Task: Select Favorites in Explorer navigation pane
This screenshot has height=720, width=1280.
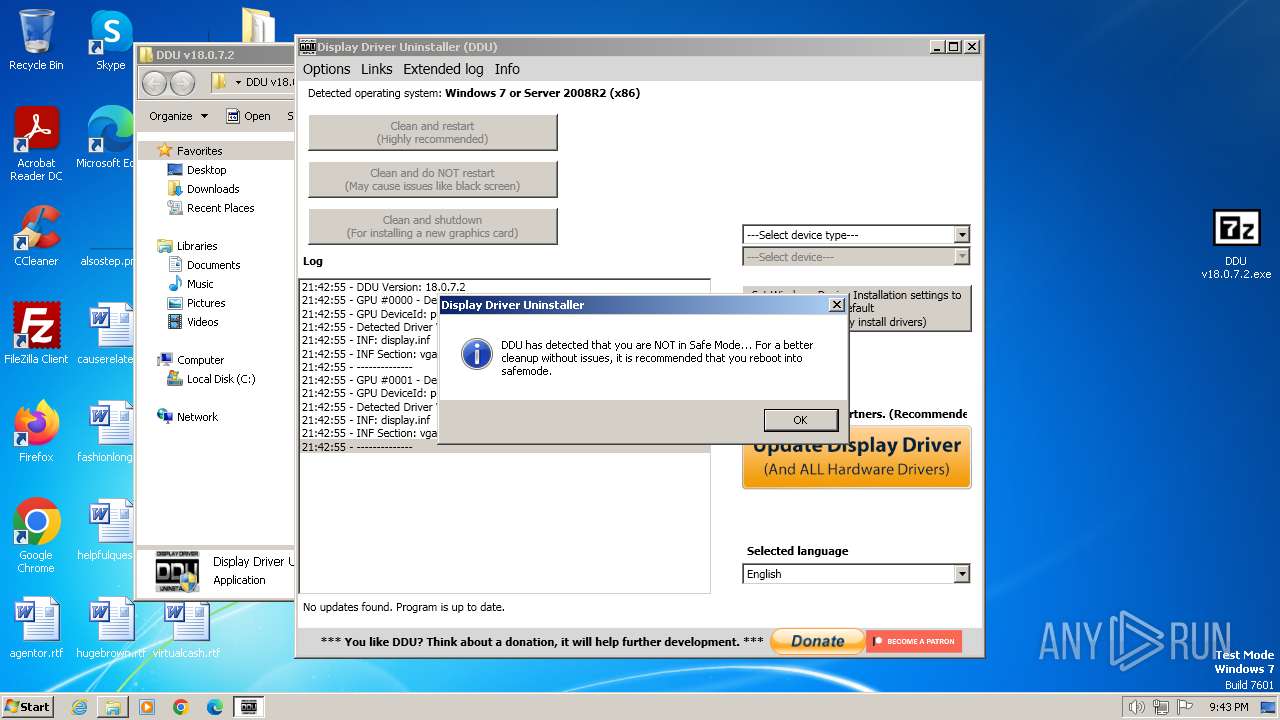Action: pyautogui.click(x=199, y=151)
